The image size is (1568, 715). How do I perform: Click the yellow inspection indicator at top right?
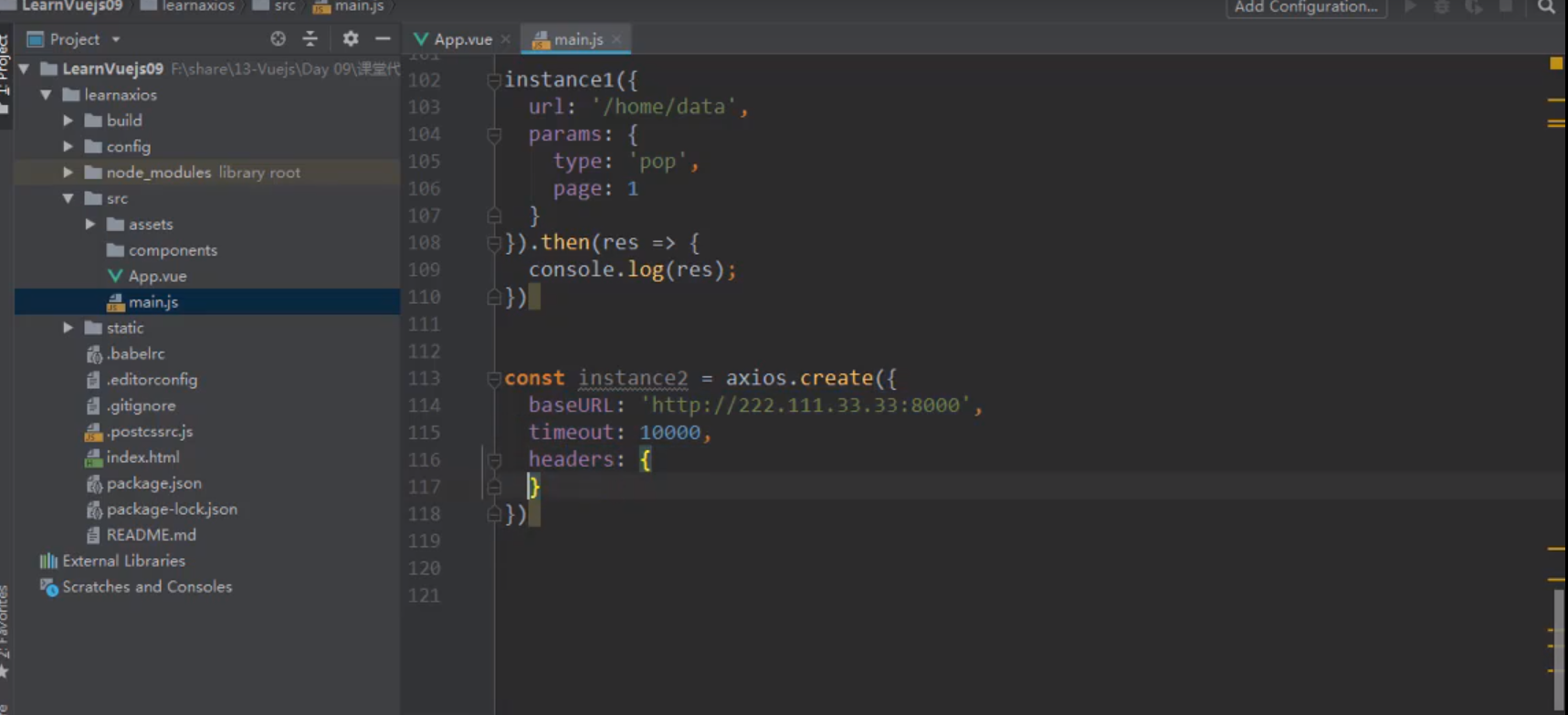[x=1556, y=63]
